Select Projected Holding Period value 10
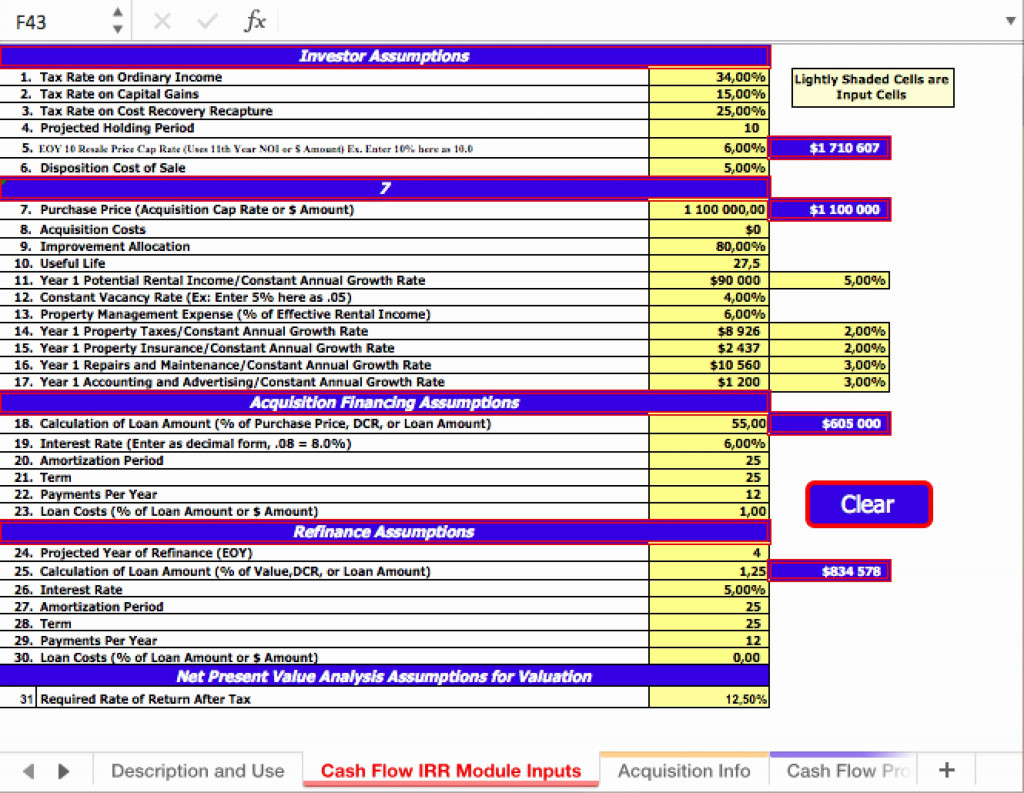Screen dimensions: 1024x793 [709, 128]
